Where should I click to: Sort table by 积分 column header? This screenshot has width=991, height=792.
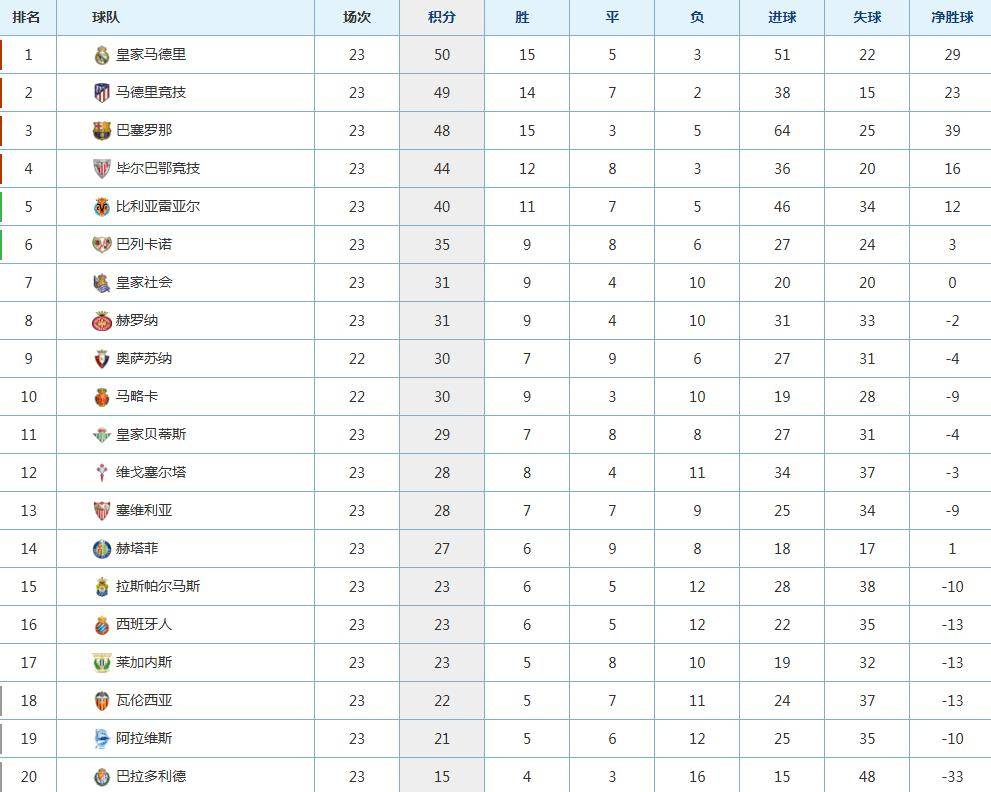click(x=442, y=18)
